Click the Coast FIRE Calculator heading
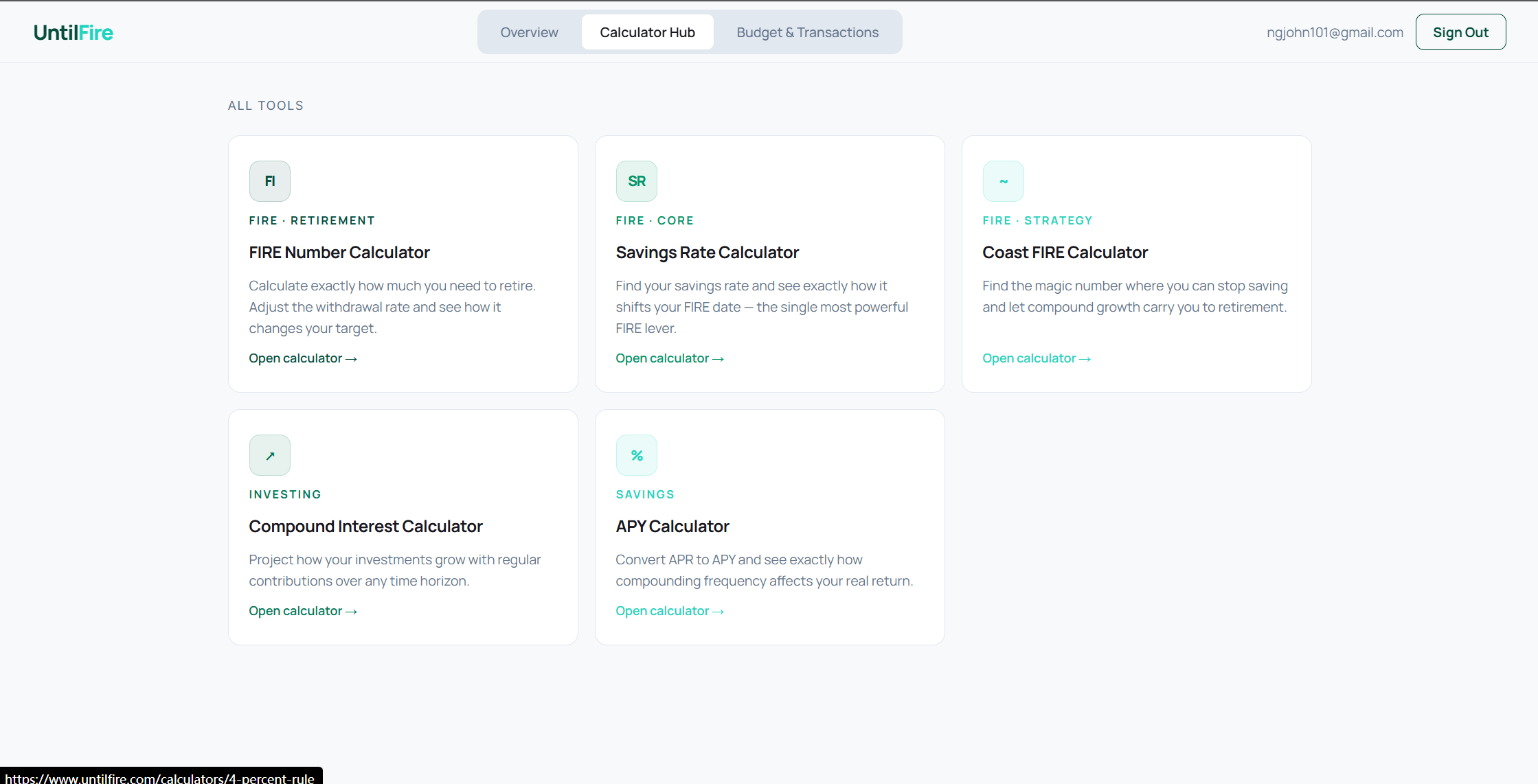 (1065, 253)
